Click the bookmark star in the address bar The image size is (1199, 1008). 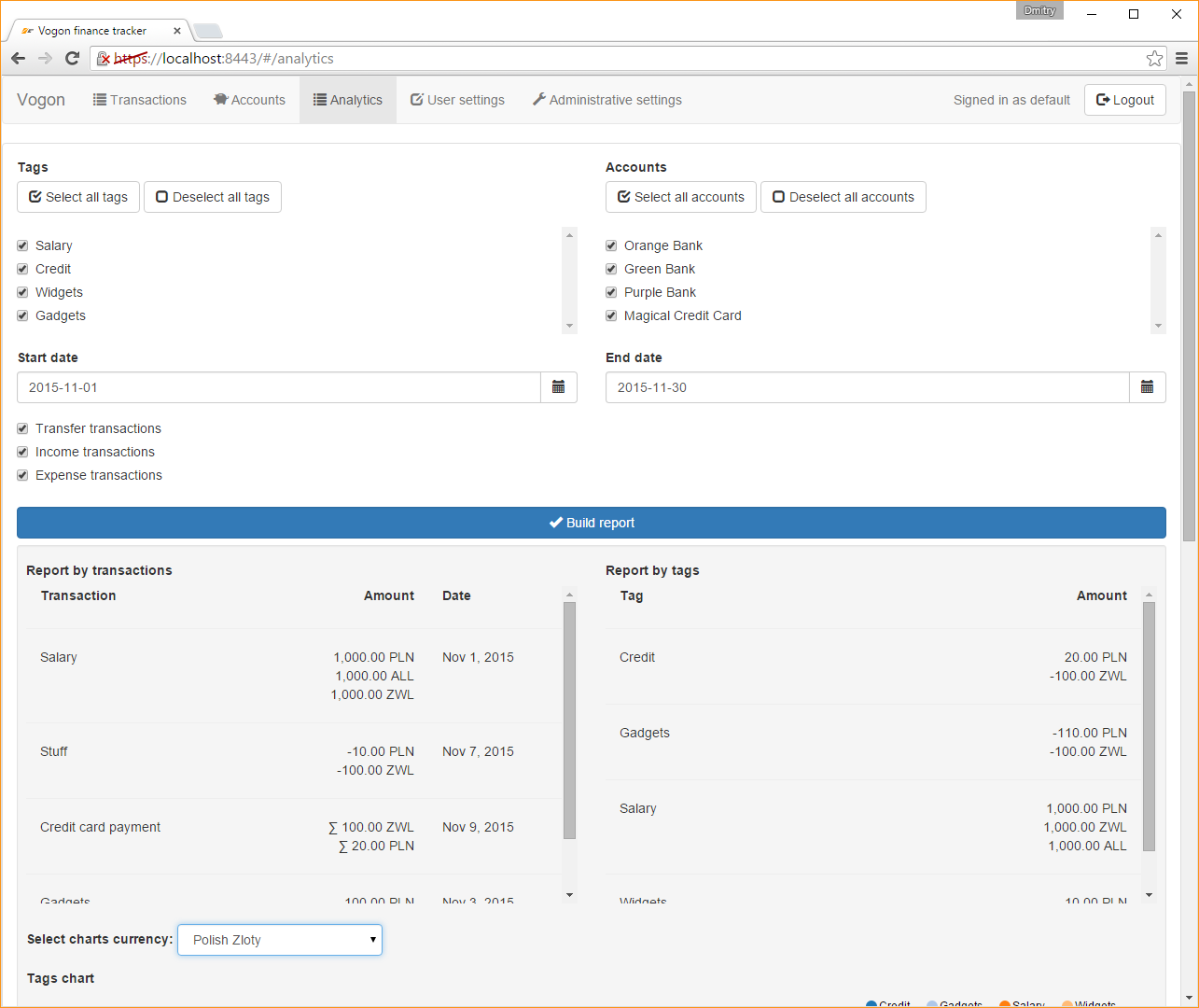click(1154, 58)
